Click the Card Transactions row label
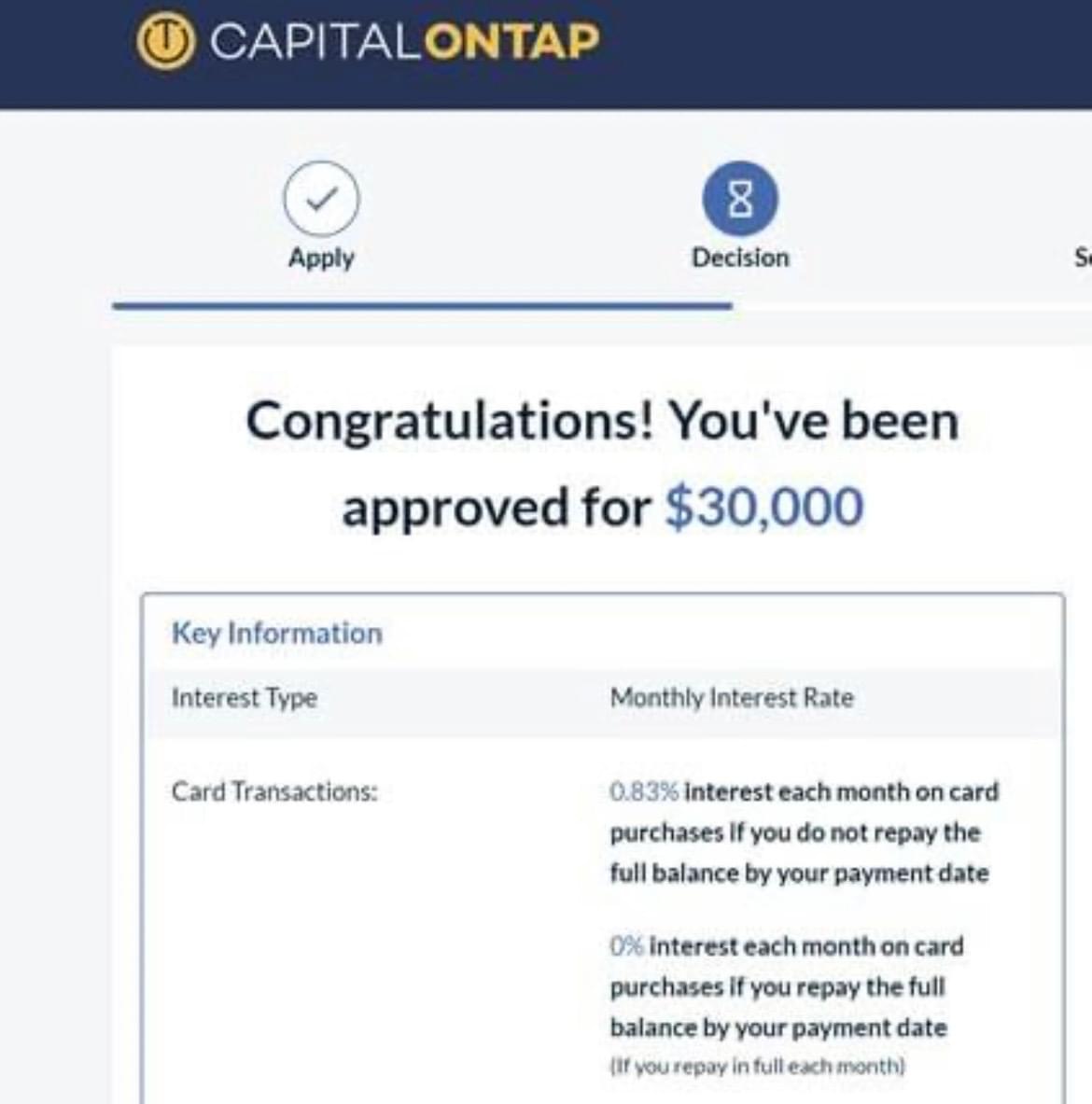Screen dimensions: 1092x1104 [x=274, y=791]
